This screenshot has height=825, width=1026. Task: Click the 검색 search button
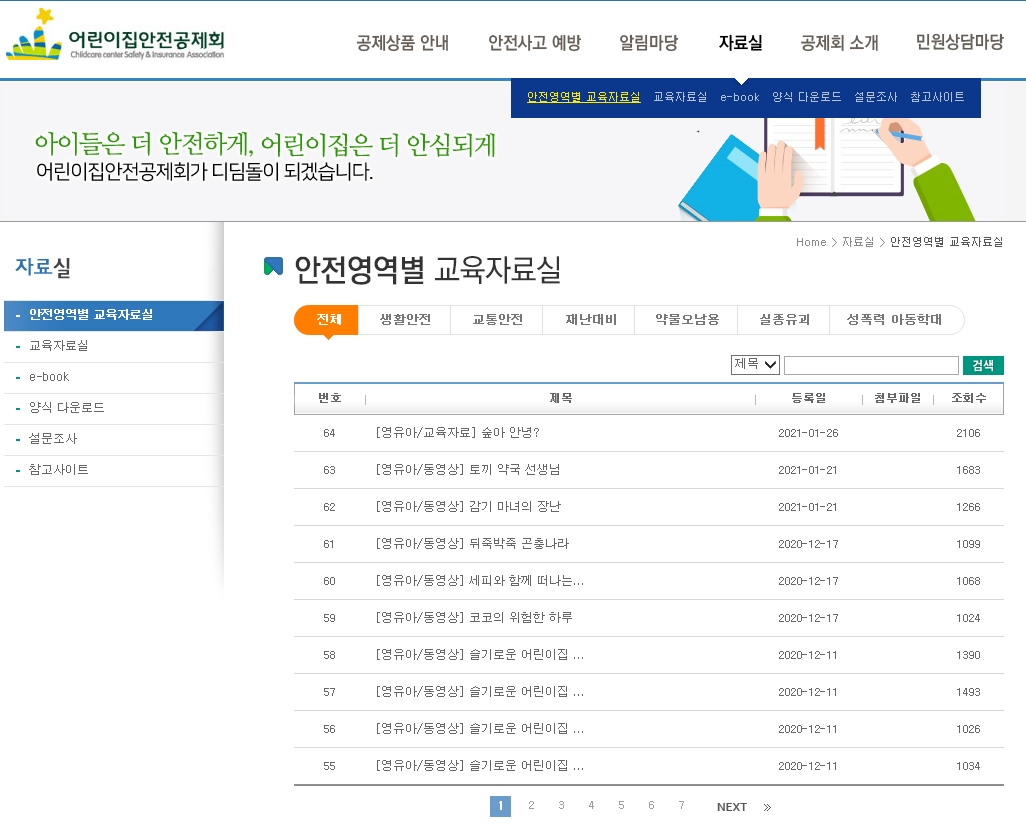pyautogui.click(x=982, y=366)
